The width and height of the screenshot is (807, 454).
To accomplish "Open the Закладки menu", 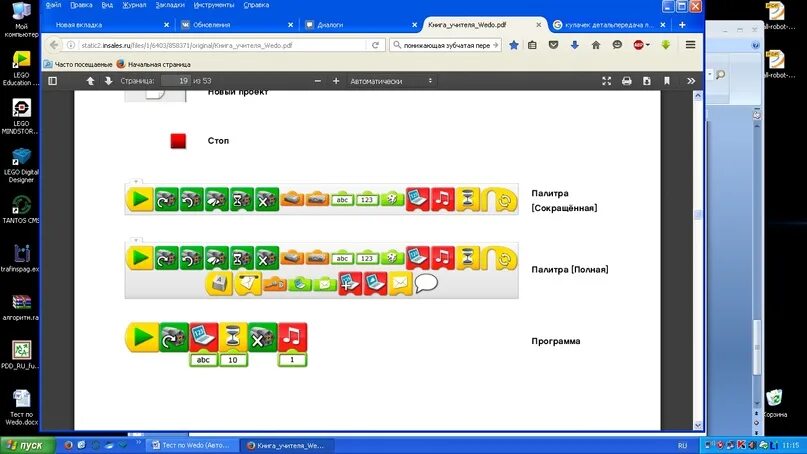I will [170, 5].
